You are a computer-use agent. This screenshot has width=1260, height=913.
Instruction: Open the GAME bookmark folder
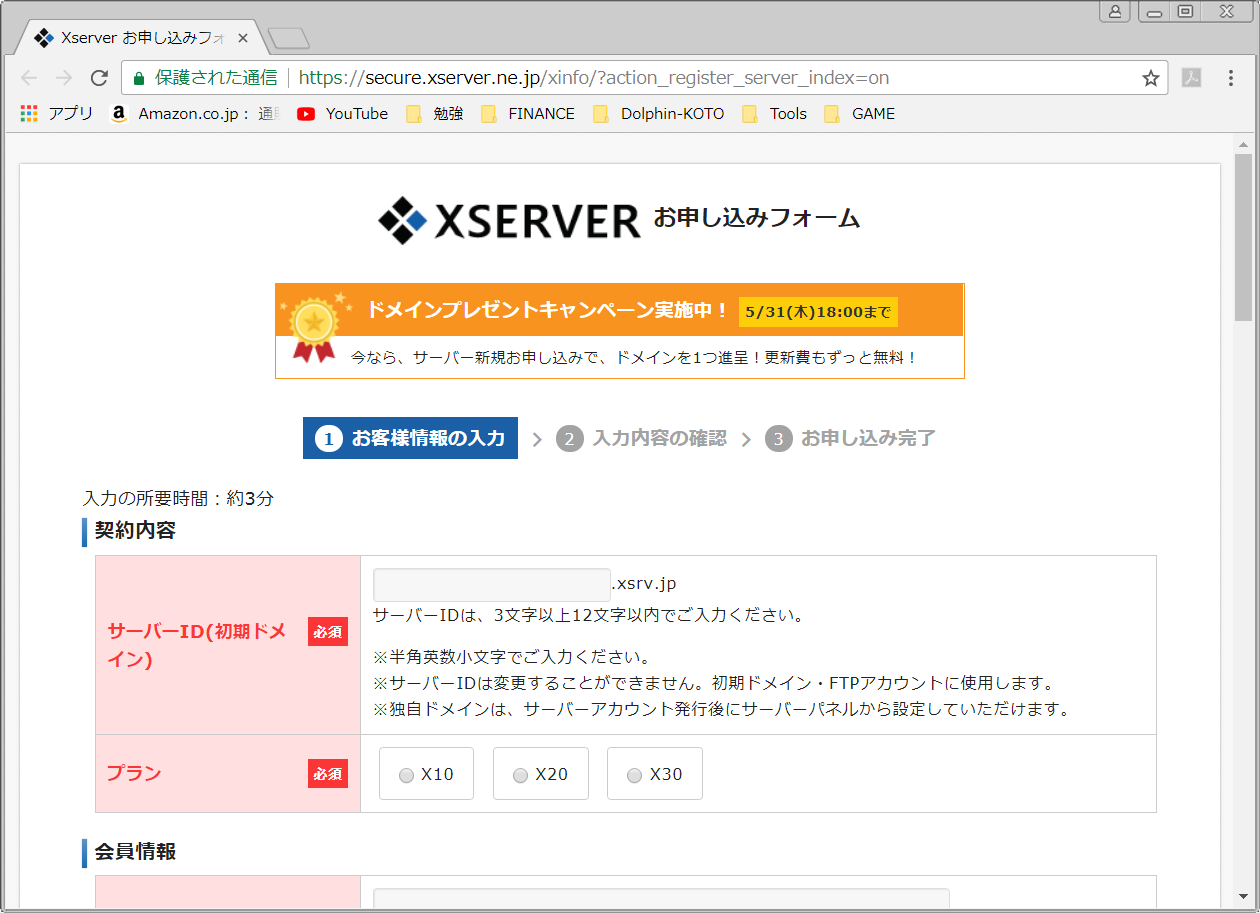point(859,114)
